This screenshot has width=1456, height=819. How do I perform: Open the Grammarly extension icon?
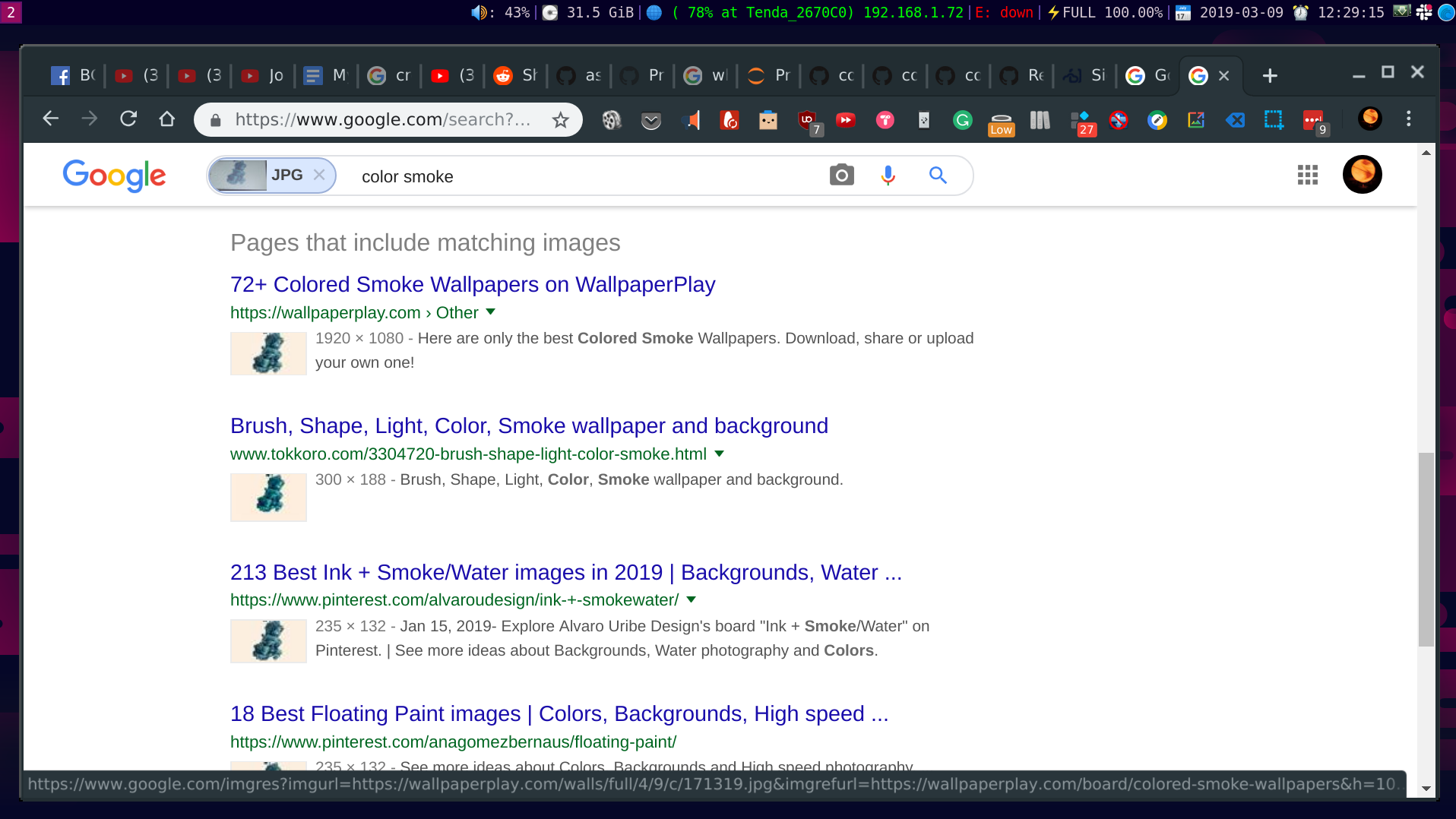point(963,120)
